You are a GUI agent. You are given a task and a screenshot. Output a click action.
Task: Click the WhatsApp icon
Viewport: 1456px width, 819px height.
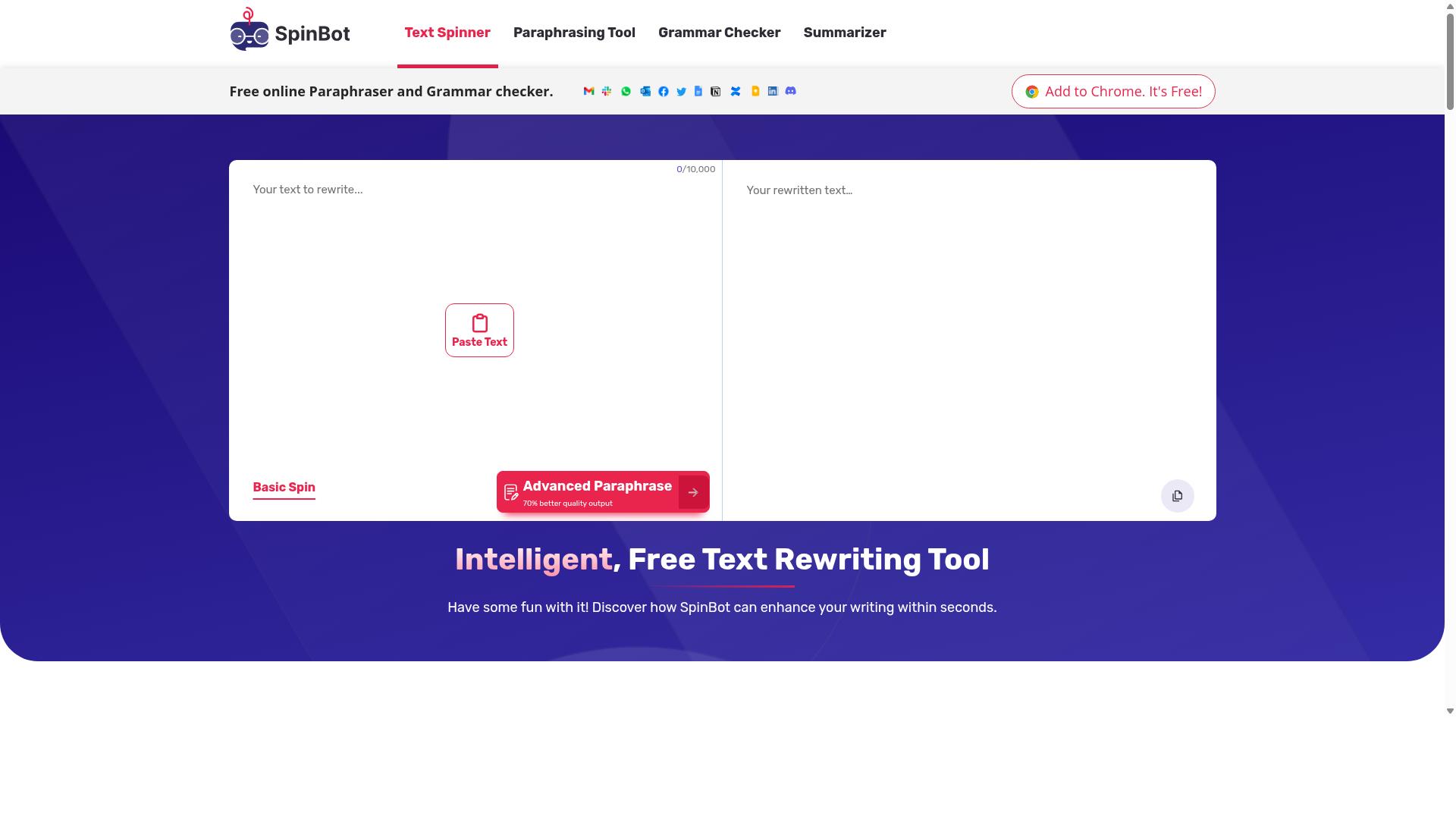coord(626,91)
